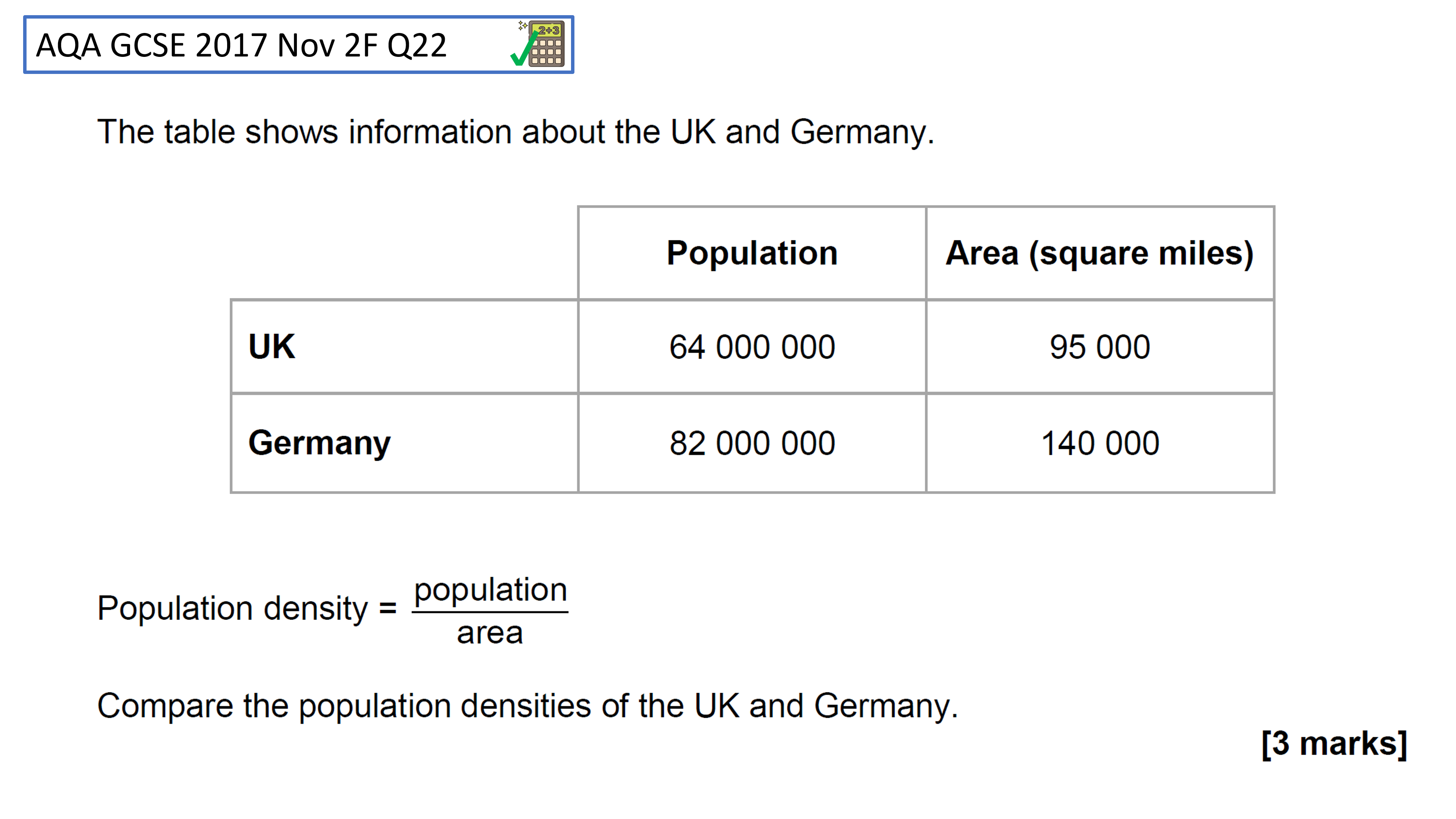Screen dimensions: 1456x819
Task: Select the UK row label
Action: pyautogui.click(x=272, y=346)
